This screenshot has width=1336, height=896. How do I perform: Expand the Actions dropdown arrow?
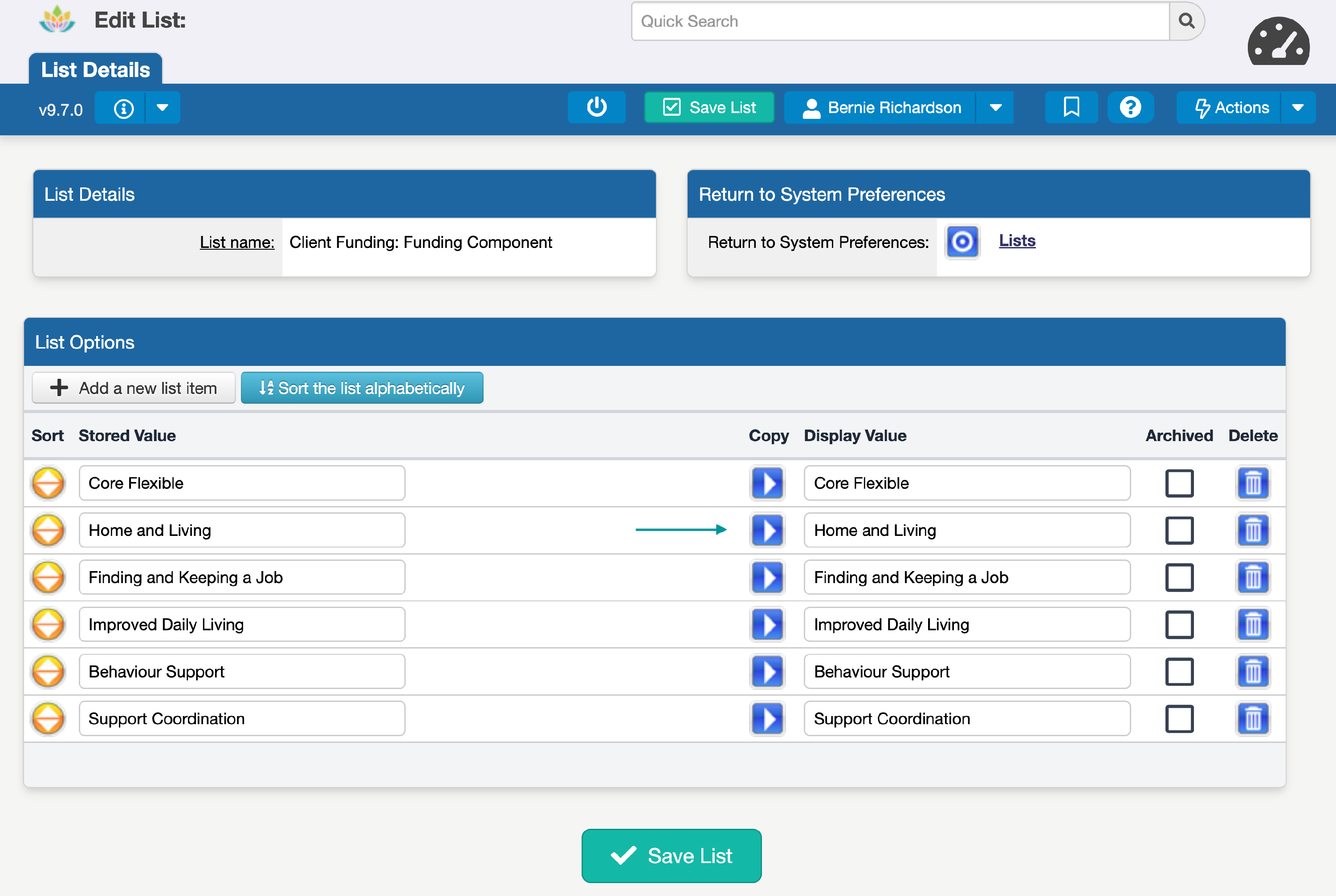tap(1298, 108)
